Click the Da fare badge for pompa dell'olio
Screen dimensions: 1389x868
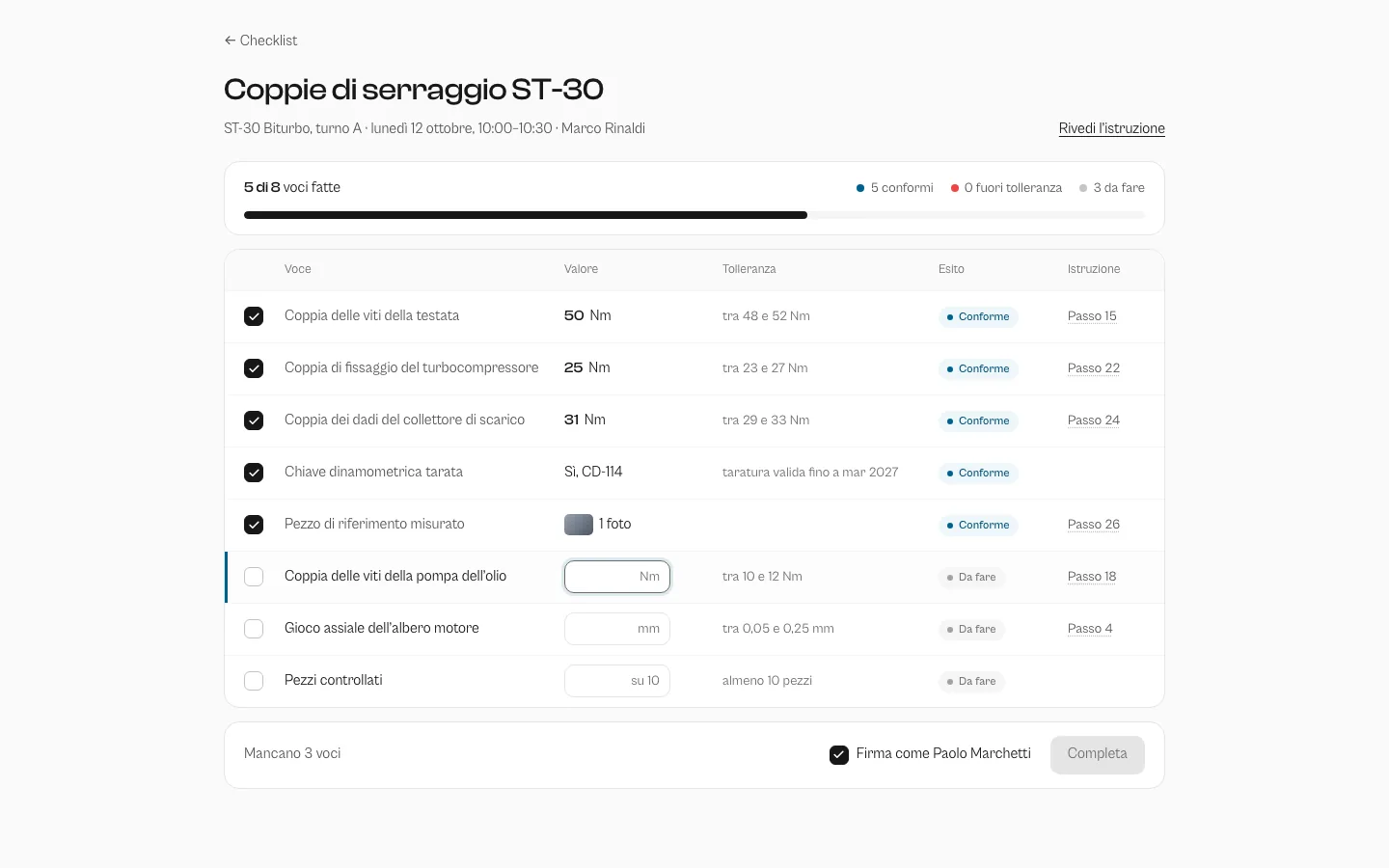[971, 577]
